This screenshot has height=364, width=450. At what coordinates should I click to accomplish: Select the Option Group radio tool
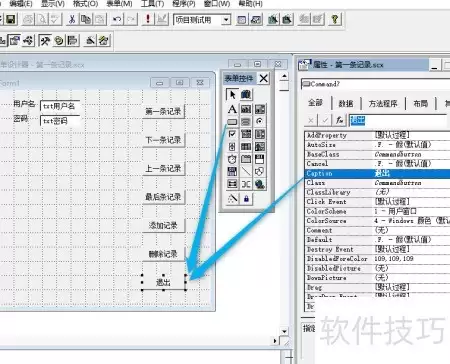[260, 121]
